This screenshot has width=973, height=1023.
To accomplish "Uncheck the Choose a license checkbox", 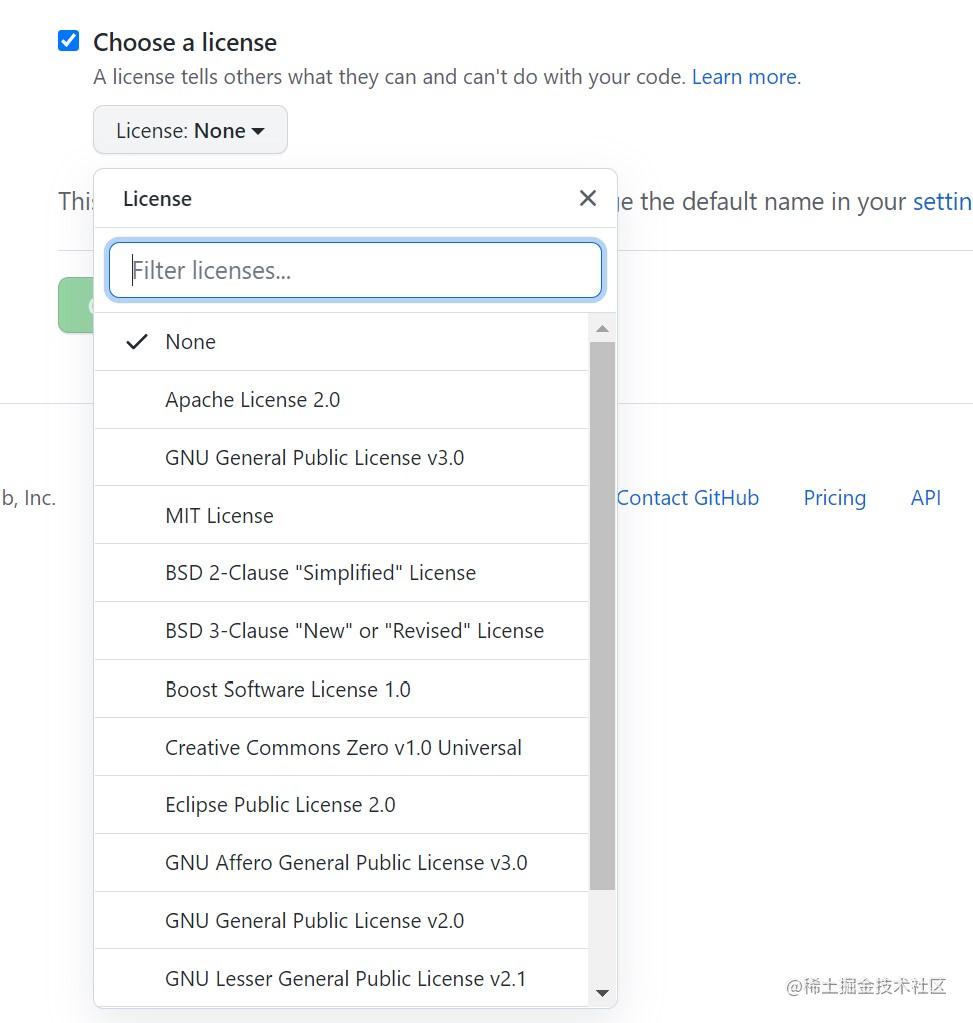I will (67, 40).
